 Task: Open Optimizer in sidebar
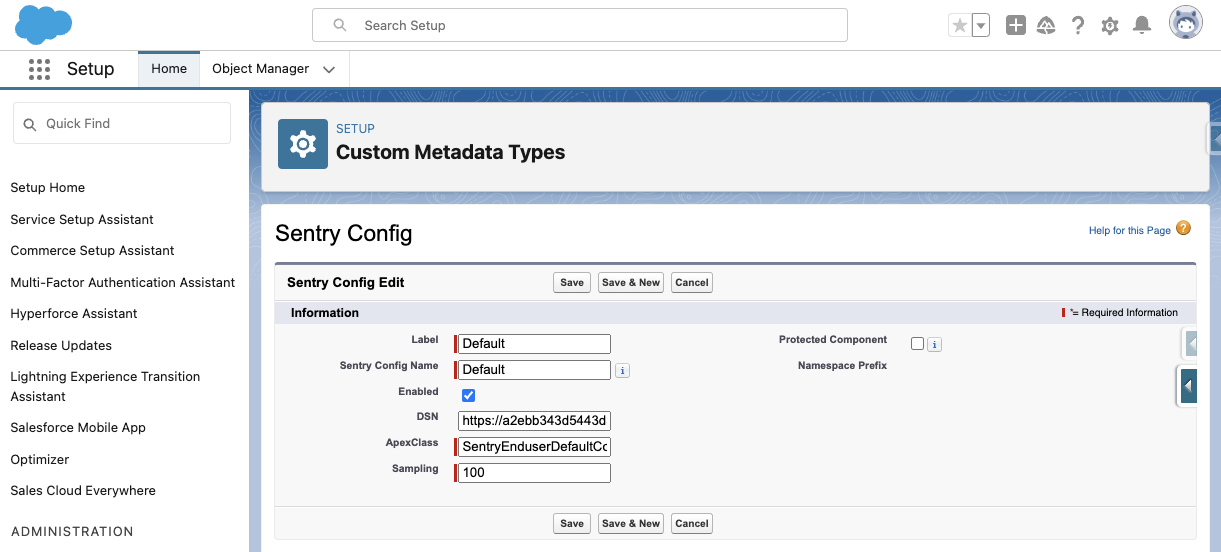40,460
